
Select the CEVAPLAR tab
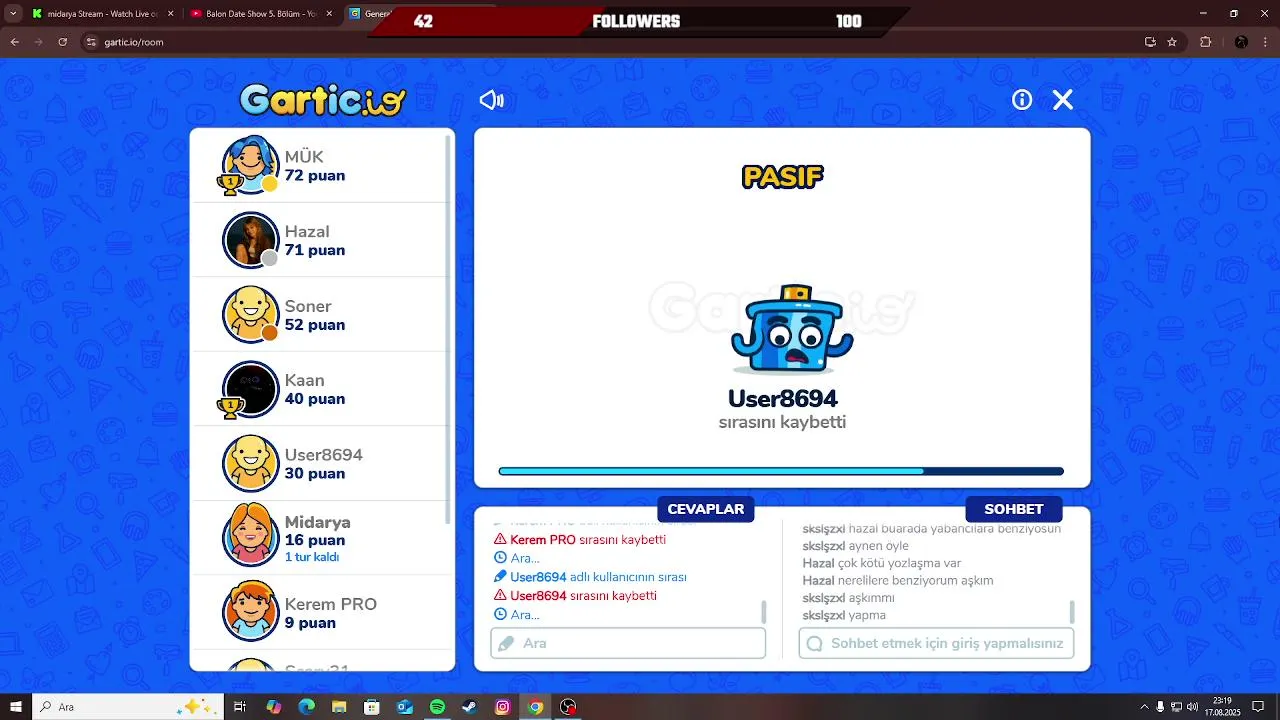click(706, 509)
